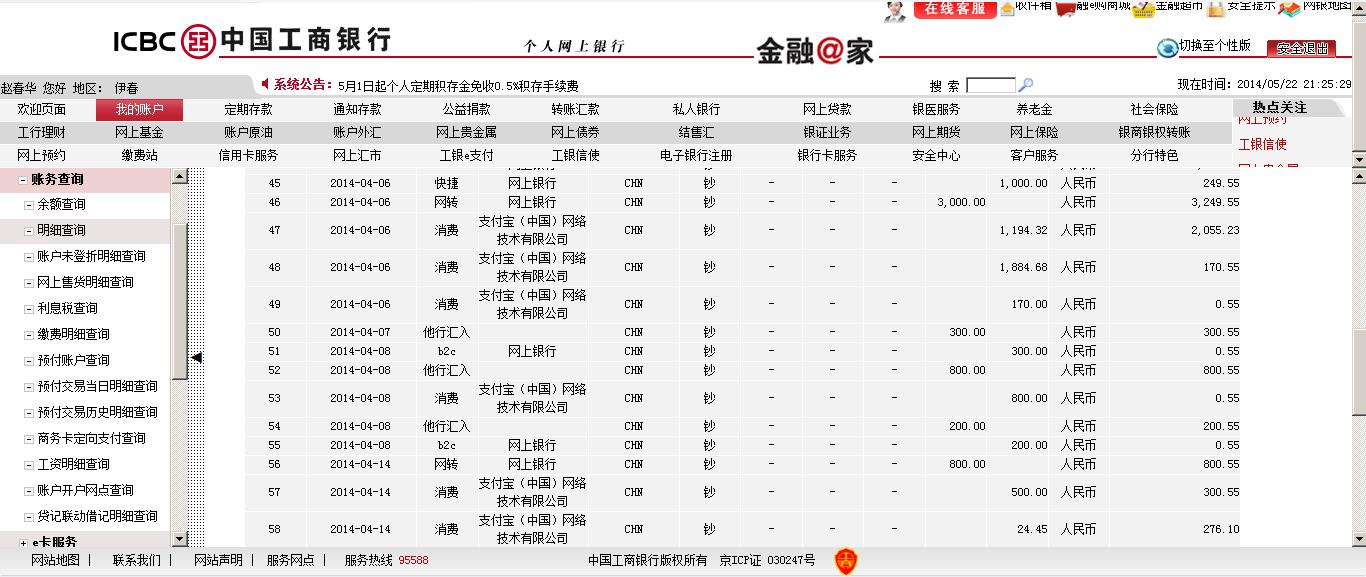Open the 安全中心 menu item

click(936, 155)
